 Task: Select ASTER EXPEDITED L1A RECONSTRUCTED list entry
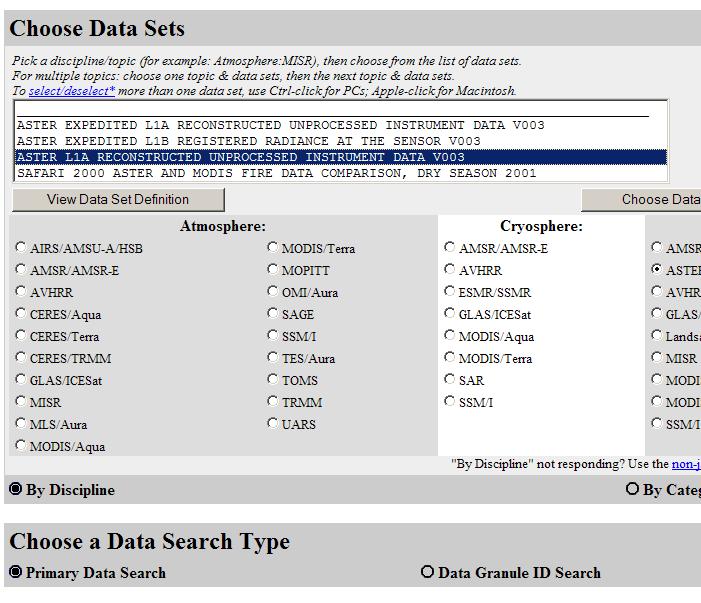click(280, 125)
